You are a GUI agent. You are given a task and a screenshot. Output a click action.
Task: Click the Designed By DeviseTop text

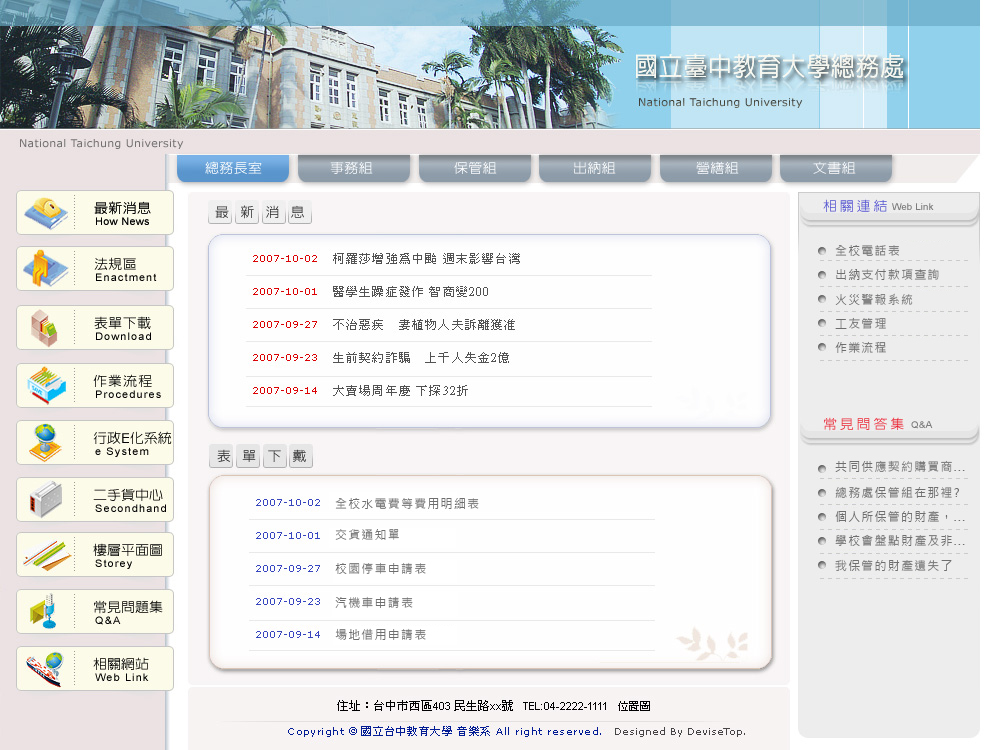tap(680, 732)
